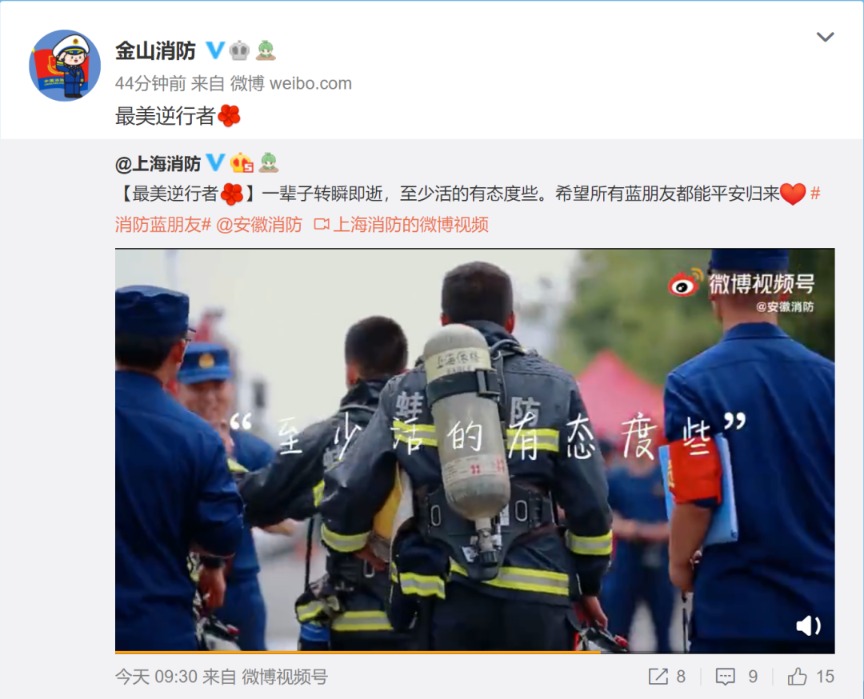Click the robot medal icon next to 金山消防
864x699 pixels.
click(x=239, y=51)
